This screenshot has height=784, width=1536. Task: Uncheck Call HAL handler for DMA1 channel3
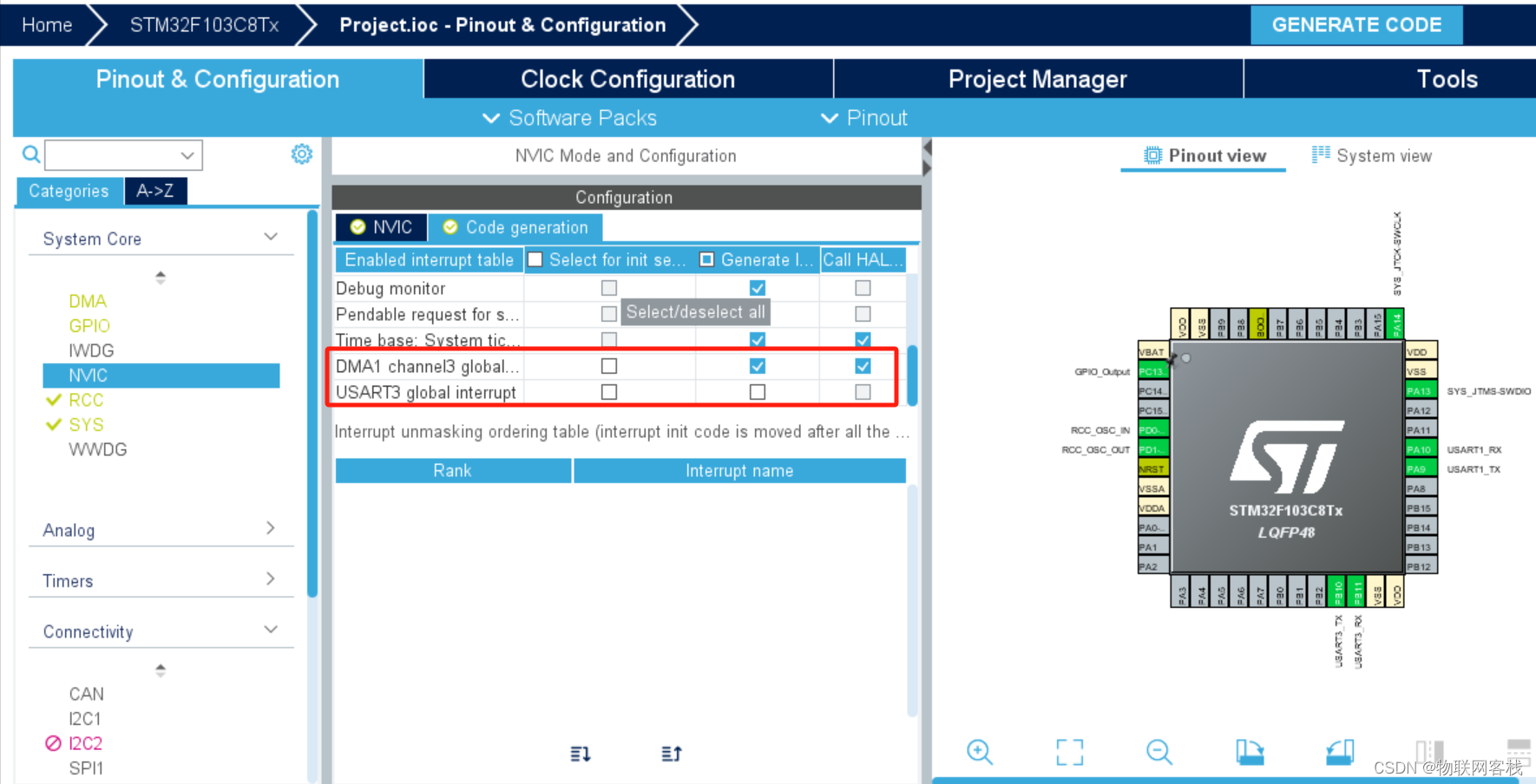(x=863, y=366)
